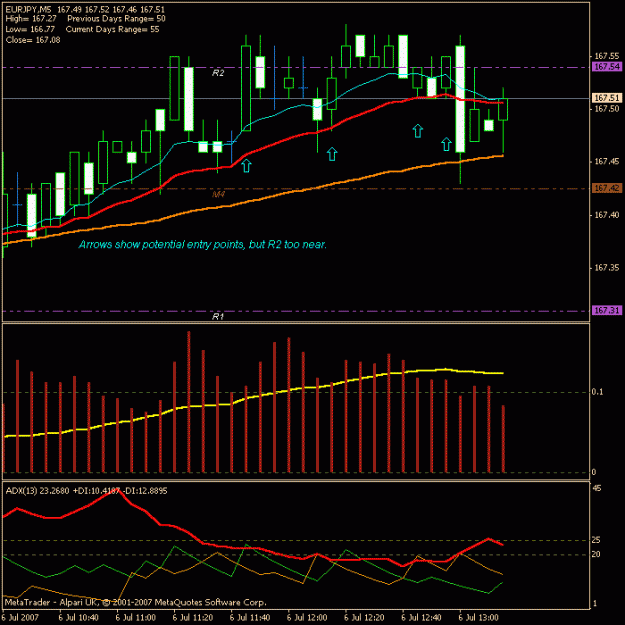Click the purple 167.31 price tag

coord(607,310)
